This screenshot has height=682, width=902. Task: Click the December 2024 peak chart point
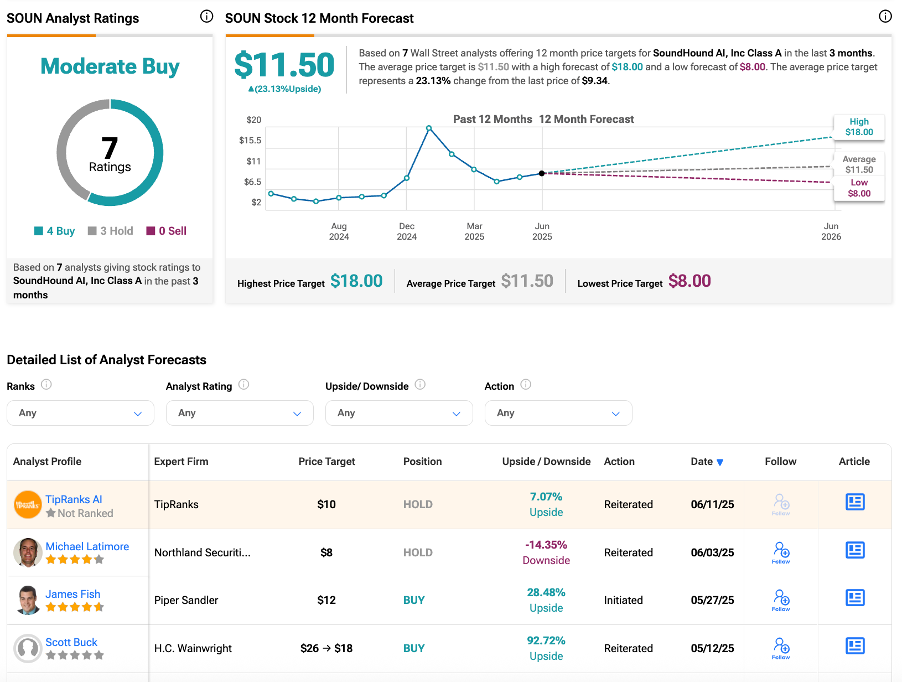[x=429, y=128]
